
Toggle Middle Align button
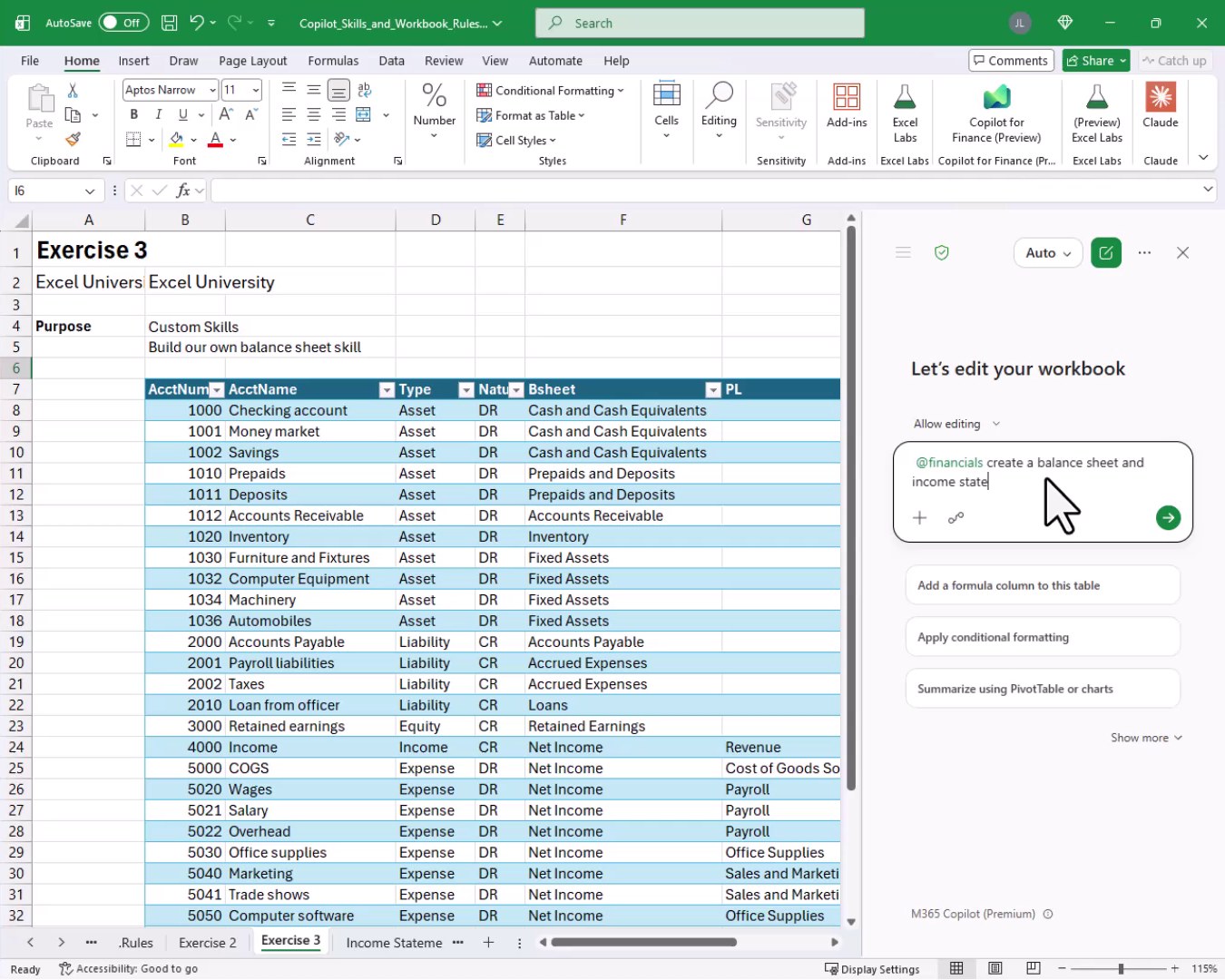(313, 90)
